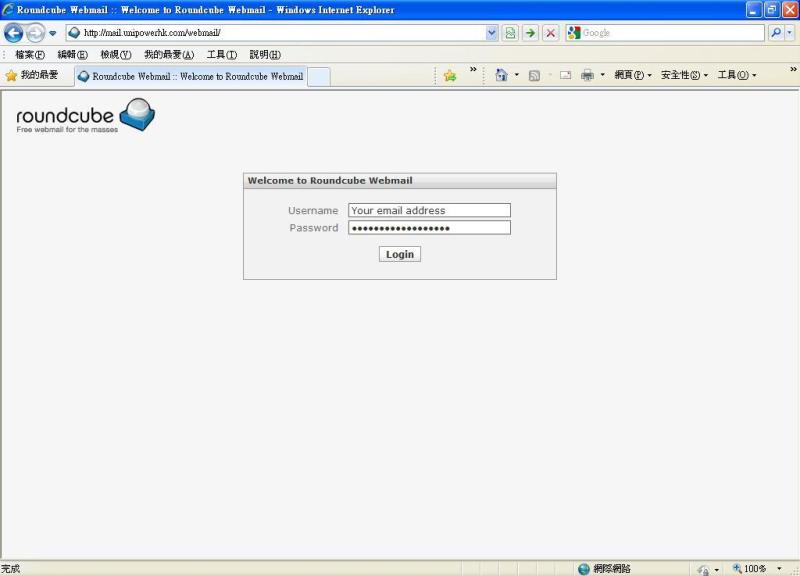Click the Roundcube logo

[86, 115]
